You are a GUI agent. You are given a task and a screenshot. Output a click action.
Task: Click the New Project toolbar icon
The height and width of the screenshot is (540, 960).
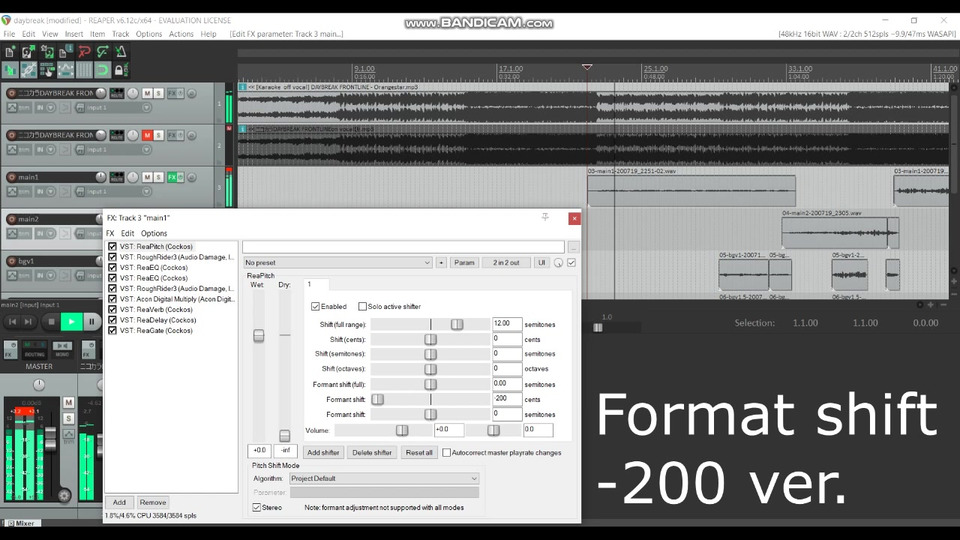(x=10, y=52)
